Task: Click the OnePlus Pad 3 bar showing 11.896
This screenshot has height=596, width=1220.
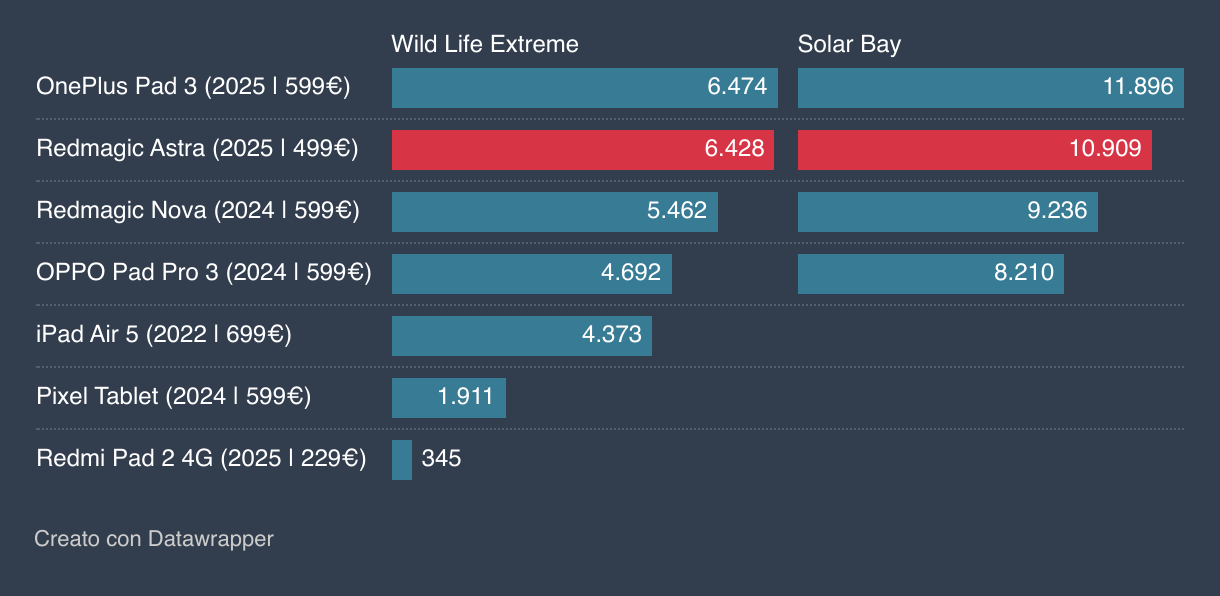Action: 991,87
